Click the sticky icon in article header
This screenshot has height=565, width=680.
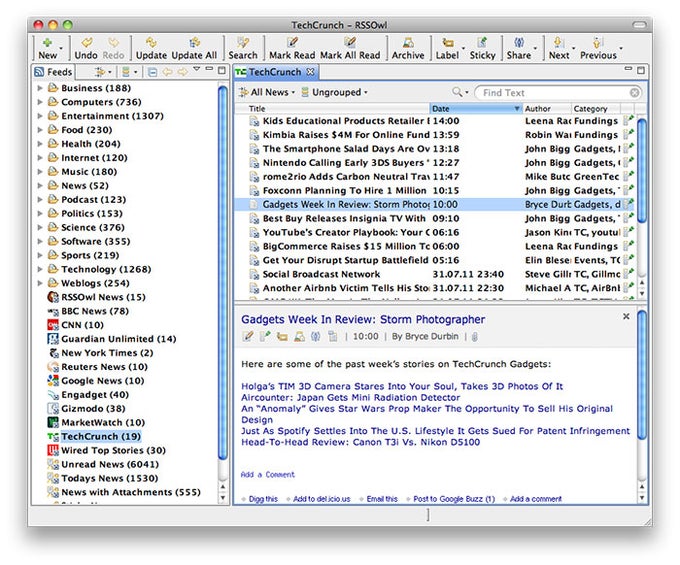(x=265, y=336)
